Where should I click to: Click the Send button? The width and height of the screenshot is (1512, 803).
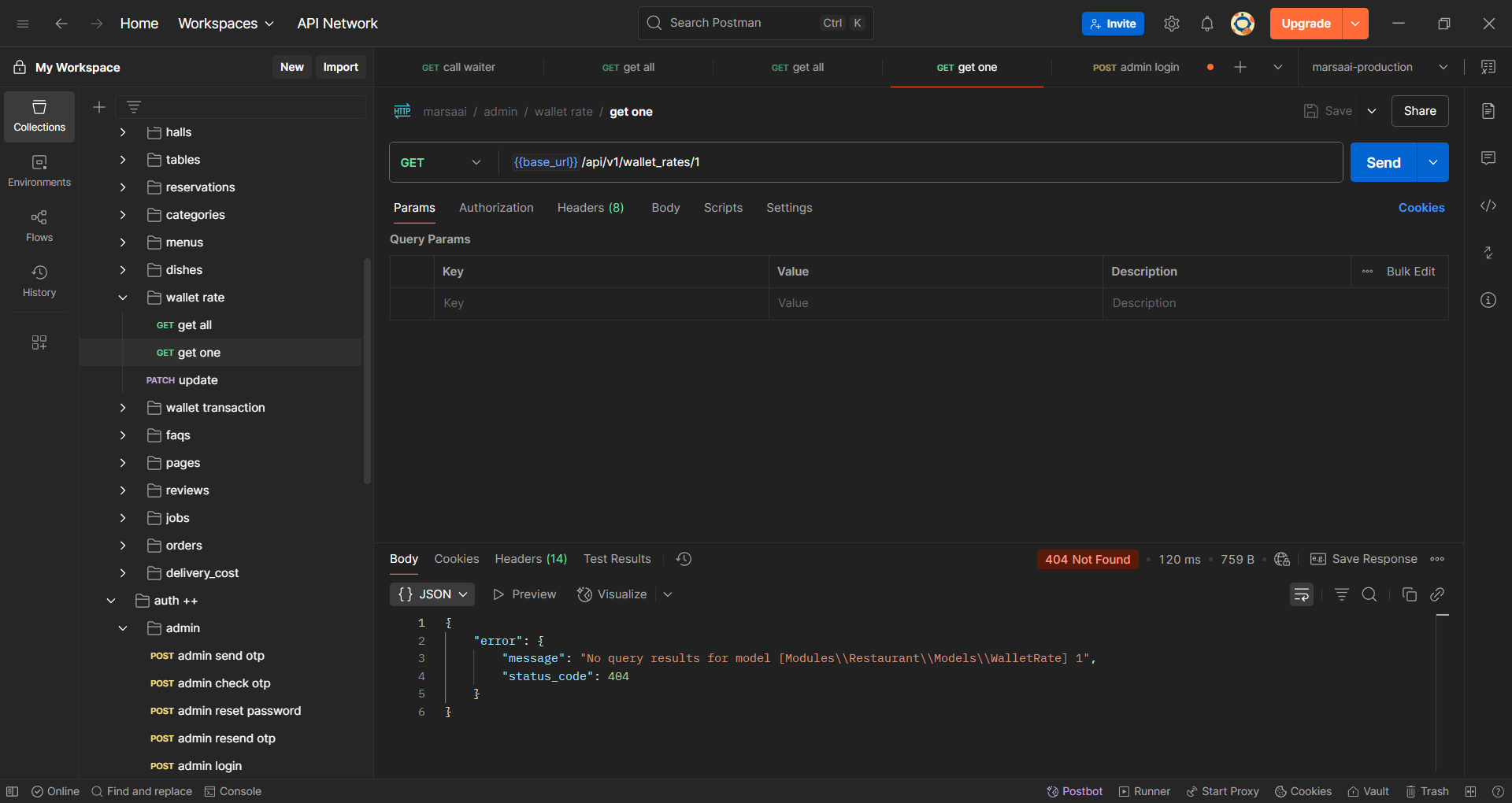point(1384,162)
